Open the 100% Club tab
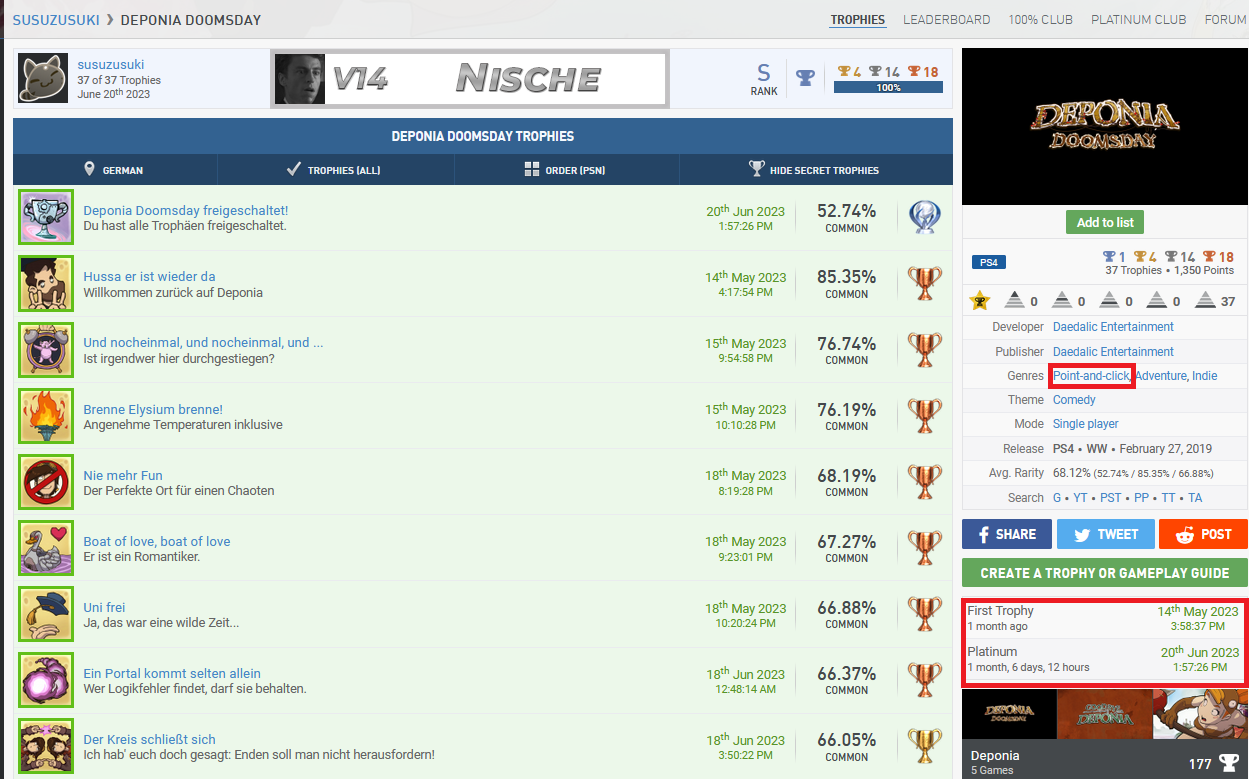 1040,19
